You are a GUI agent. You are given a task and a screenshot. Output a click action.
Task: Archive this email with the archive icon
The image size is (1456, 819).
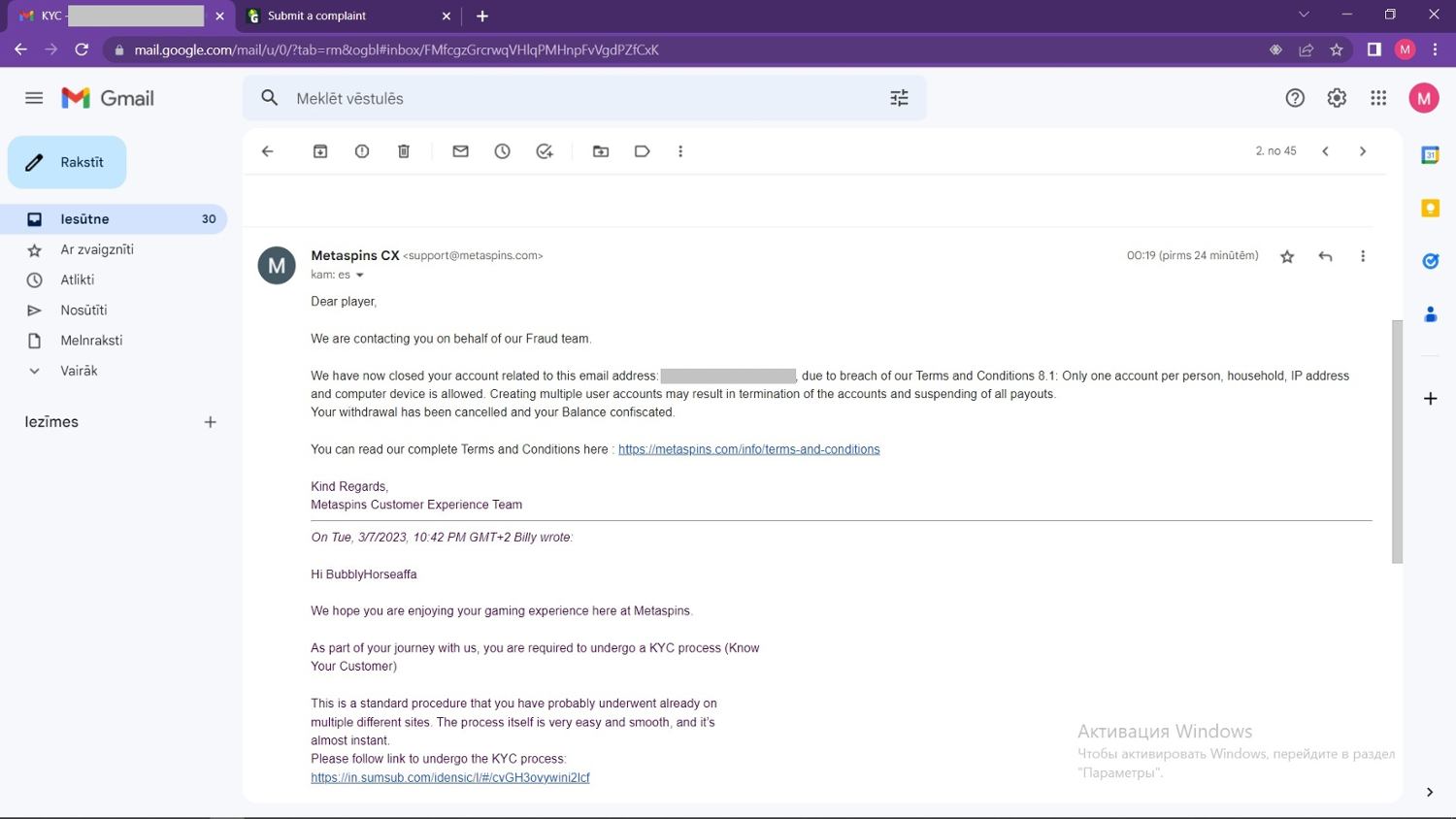coord(320,151)
